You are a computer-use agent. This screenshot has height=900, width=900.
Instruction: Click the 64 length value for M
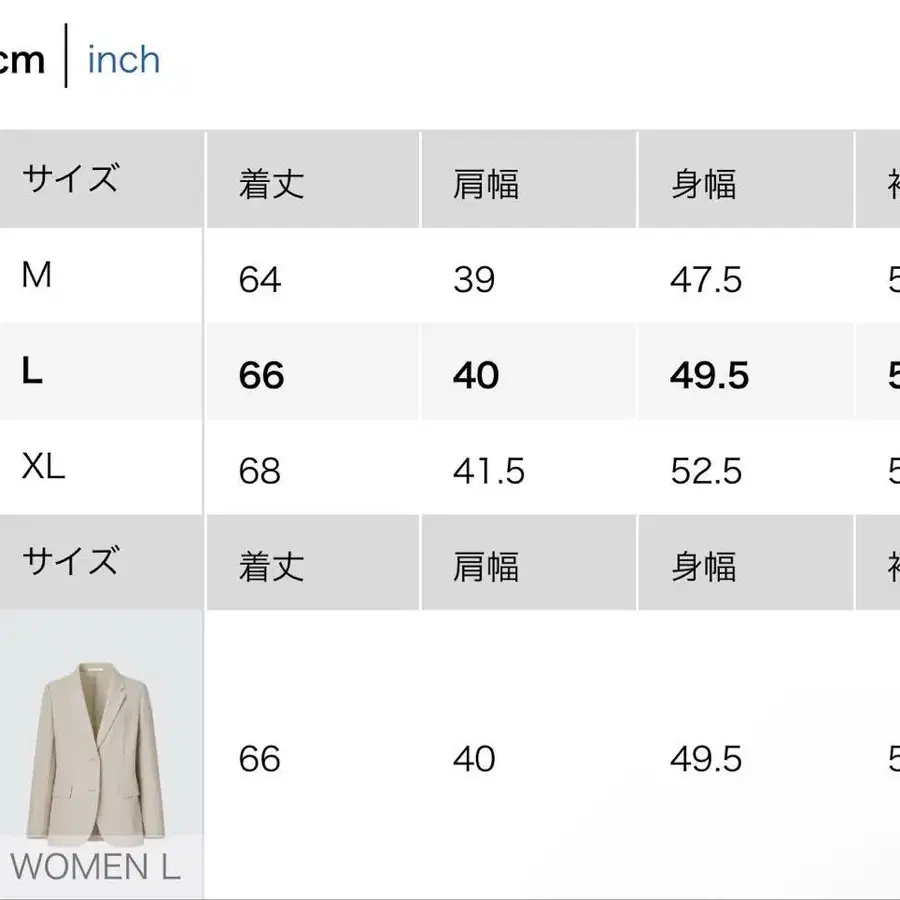click(260, 280)
